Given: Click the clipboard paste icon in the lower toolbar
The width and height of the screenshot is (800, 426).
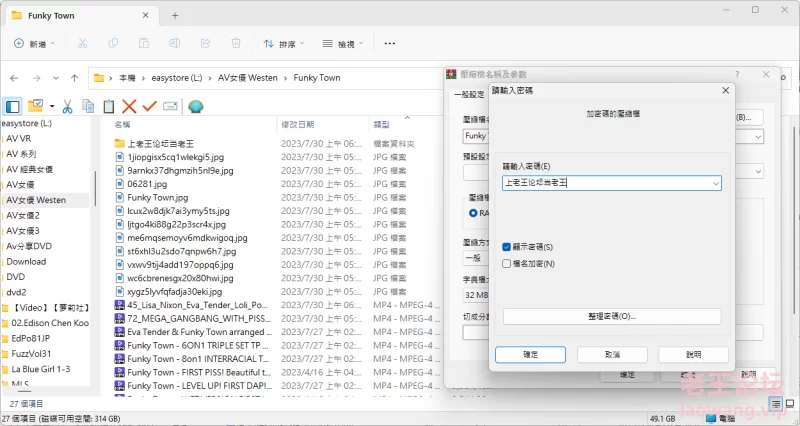Looking at the screenshot, I should point(108,106).
